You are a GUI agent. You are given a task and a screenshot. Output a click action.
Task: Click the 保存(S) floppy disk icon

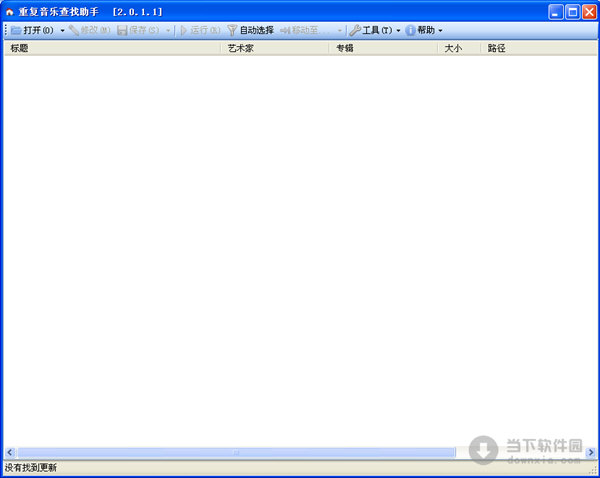(122, 30)
